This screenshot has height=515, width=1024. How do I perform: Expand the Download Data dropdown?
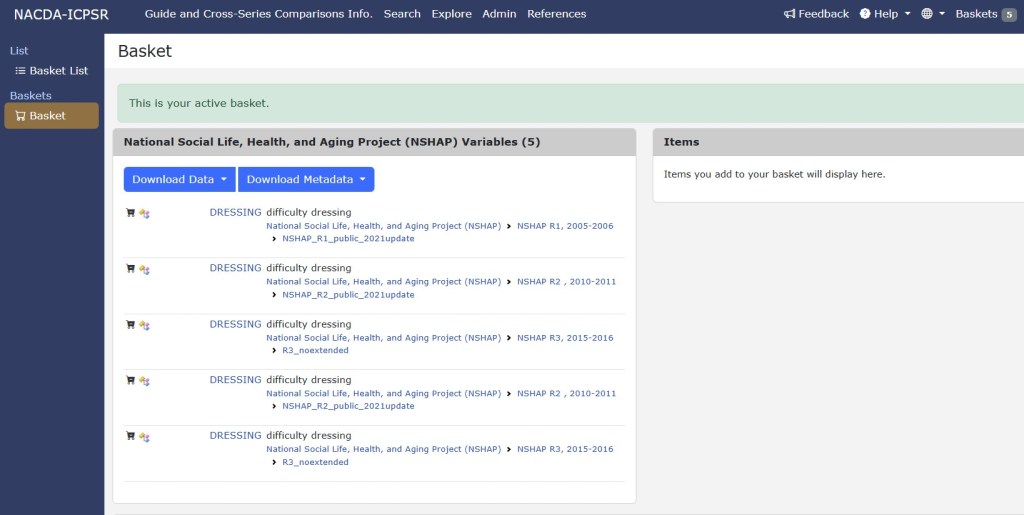point(179,180)
